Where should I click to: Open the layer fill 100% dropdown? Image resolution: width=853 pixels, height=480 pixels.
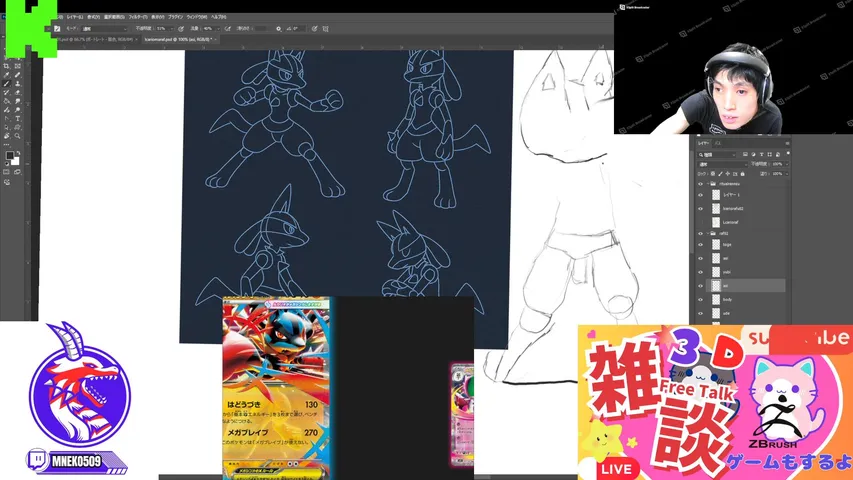[787, 174]
